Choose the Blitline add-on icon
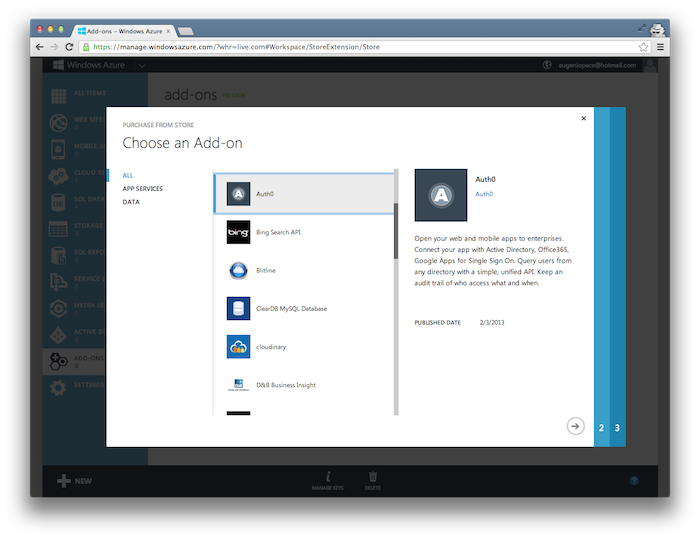 point(238,270)
